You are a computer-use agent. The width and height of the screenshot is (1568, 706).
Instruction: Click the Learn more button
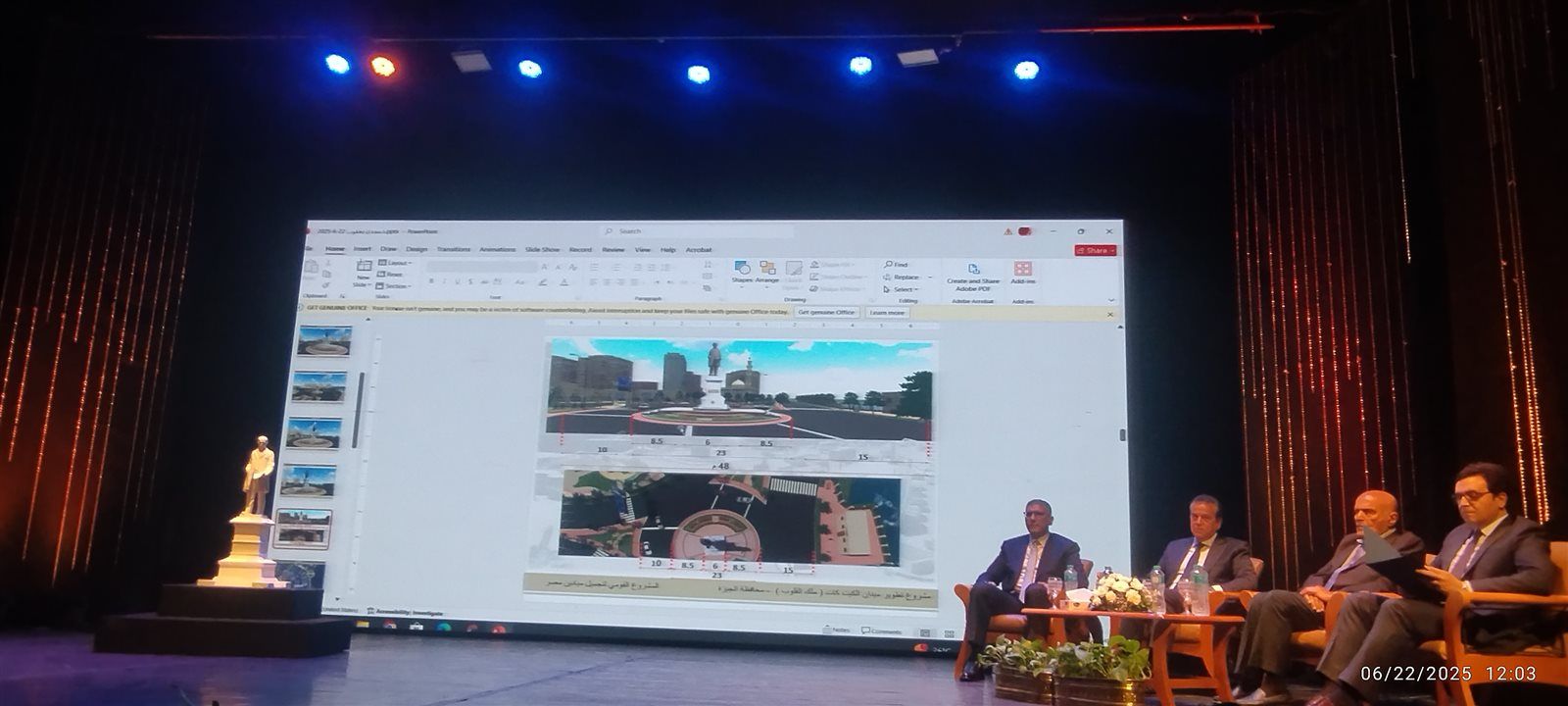click(x=887, y=313)
